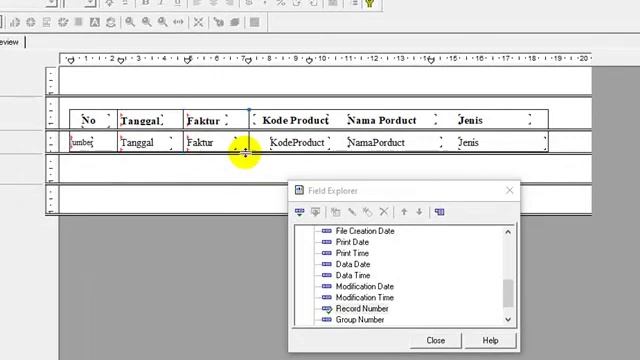
Task: Click the Italic I formatting icon
Action: [x=162, y=3]
